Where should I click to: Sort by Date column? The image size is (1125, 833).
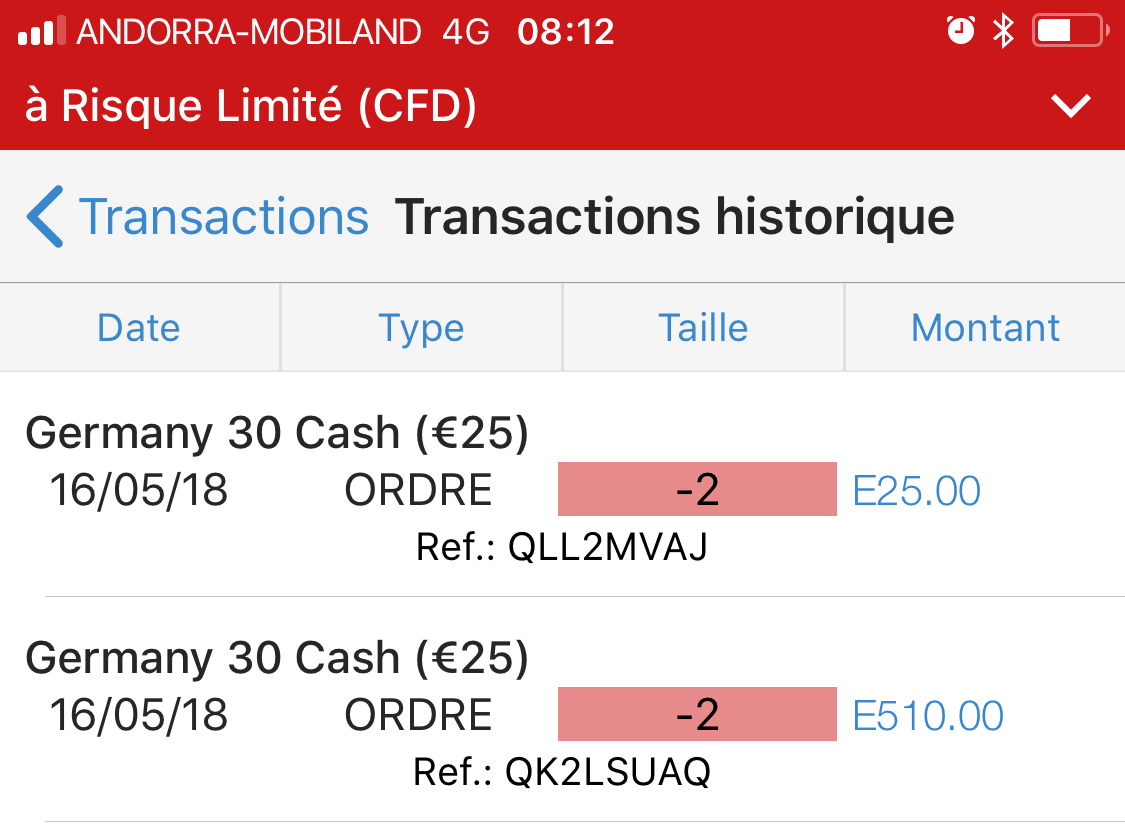(x=139, y=328)
